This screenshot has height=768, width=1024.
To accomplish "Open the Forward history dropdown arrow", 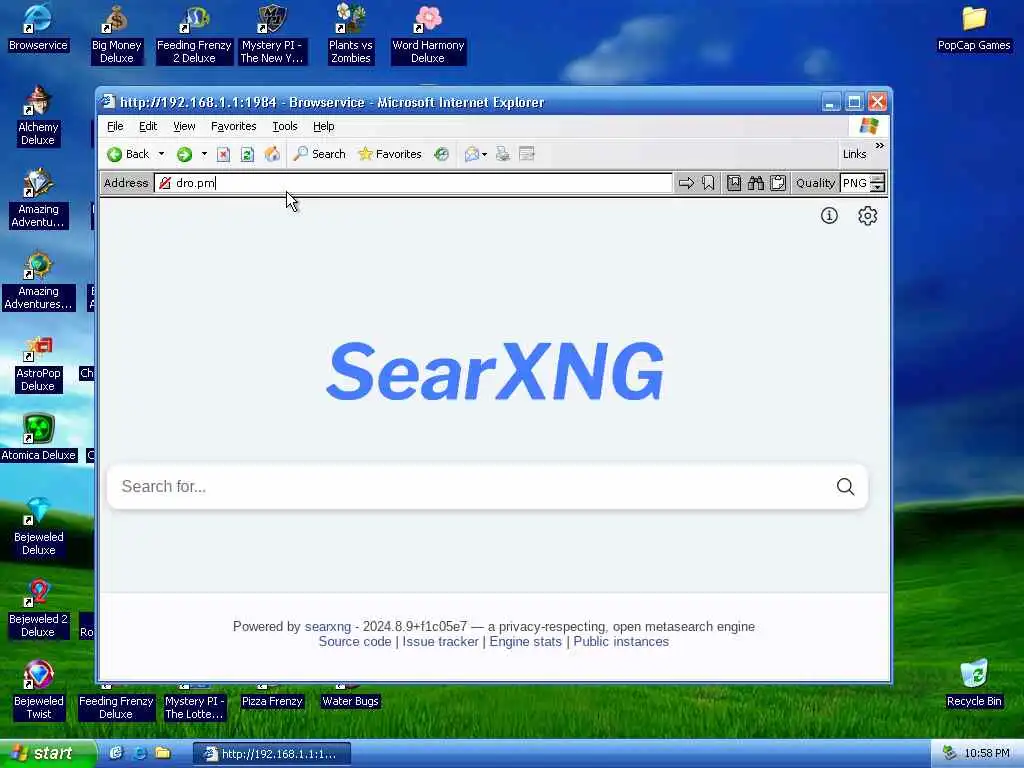I will coord(204,154).
